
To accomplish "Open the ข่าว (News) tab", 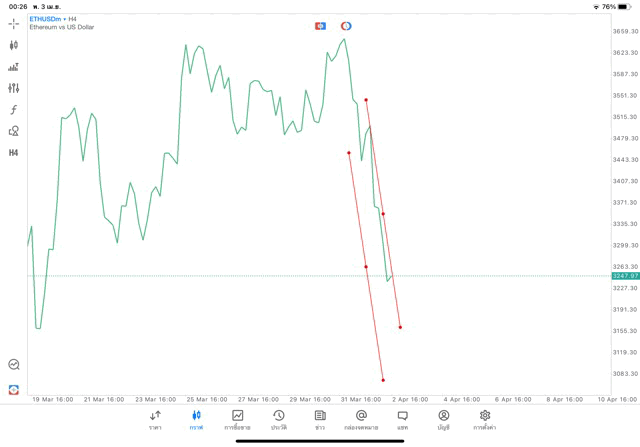I will tap(320, 420).
